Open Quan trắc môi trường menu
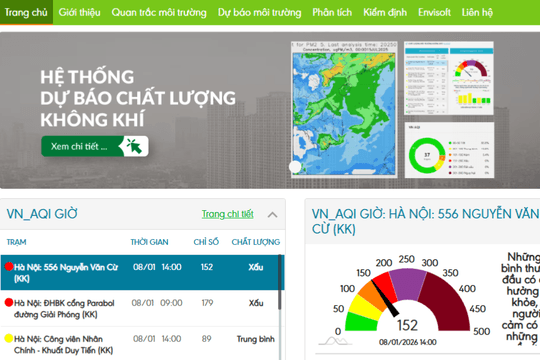Image resolution: width=540 pixels, height=360 pixels. click(x=159, y=12)
